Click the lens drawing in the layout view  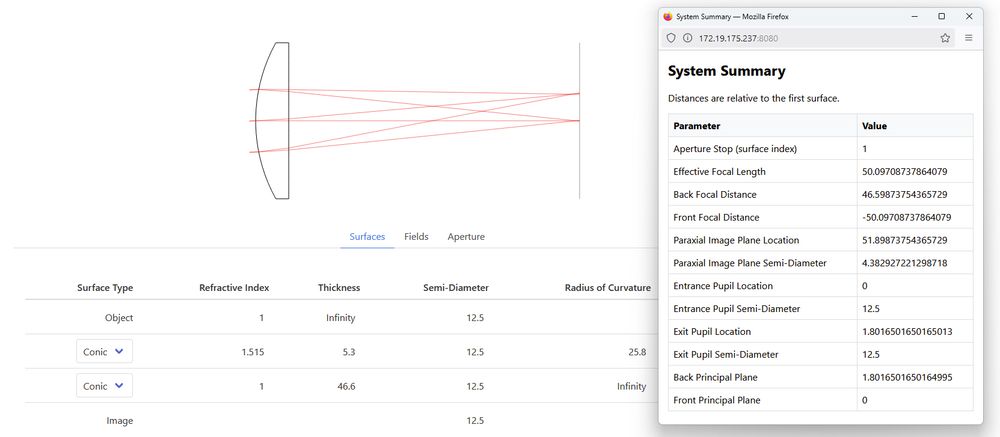click(272, 121)
